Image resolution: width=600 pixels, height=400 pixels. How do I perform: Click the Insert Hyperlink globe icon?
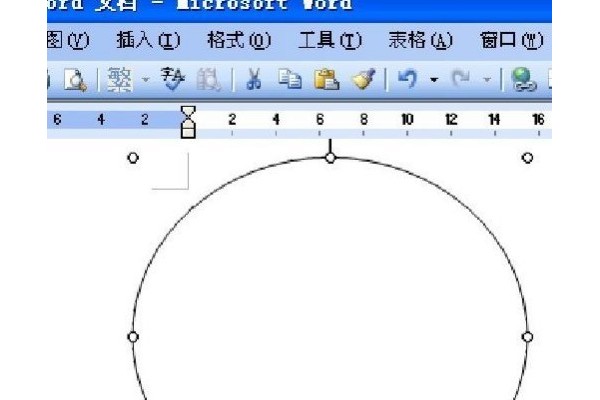tap(524, 80)
